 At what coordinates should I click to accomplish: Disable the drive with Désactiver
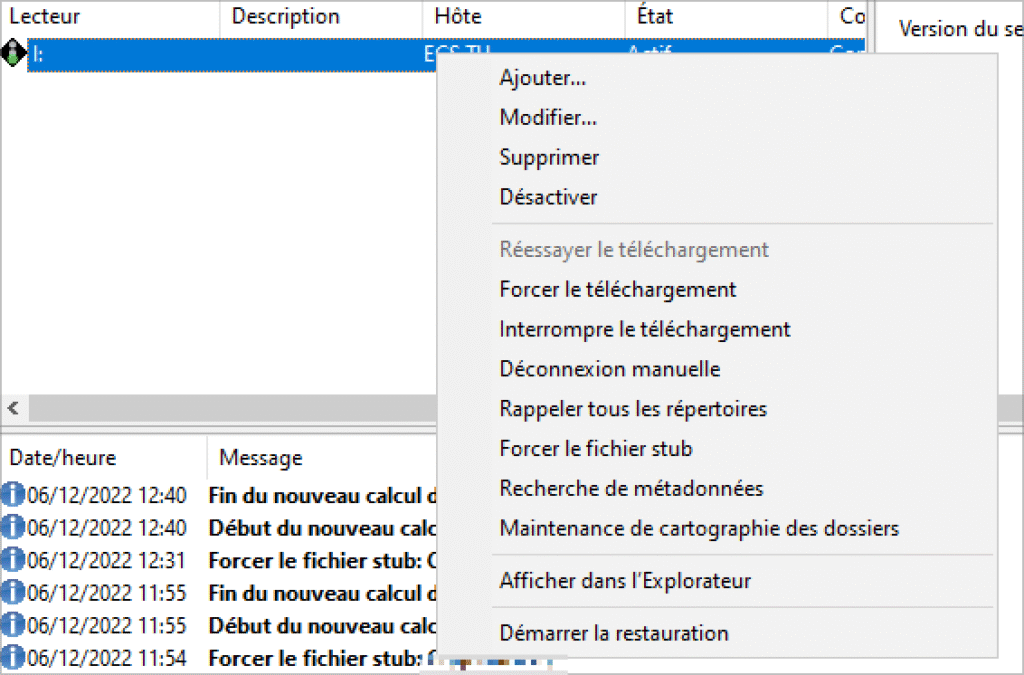pos(548,197)
